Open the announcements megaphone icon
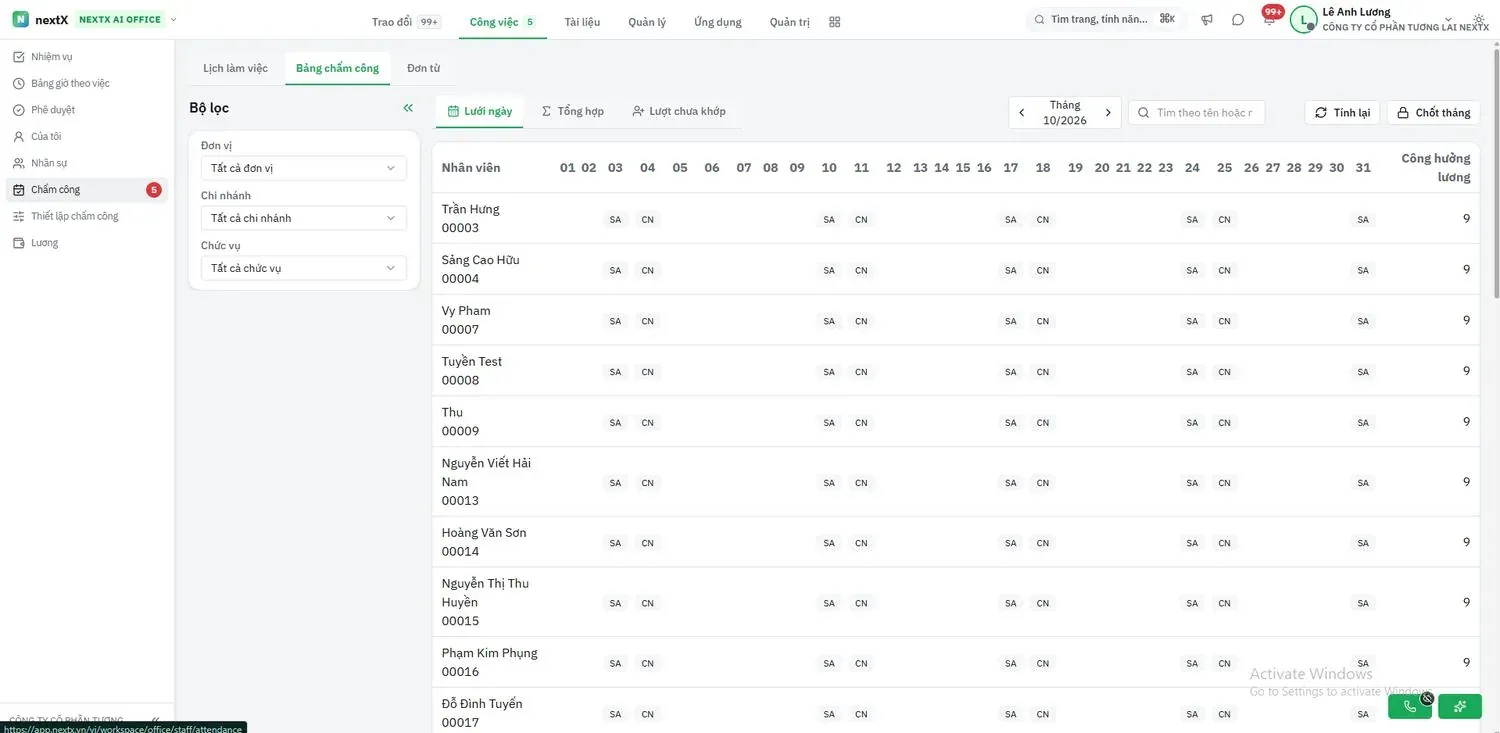The image size is (1500, 733). click(1207, 20)
